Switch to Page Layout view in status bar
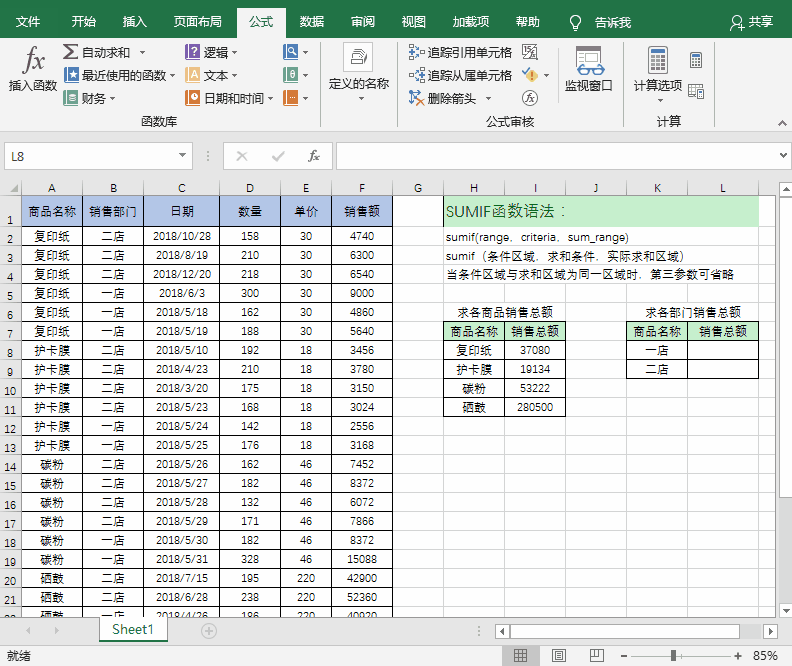This screenshot has height=666, width=792. (559, 655)
